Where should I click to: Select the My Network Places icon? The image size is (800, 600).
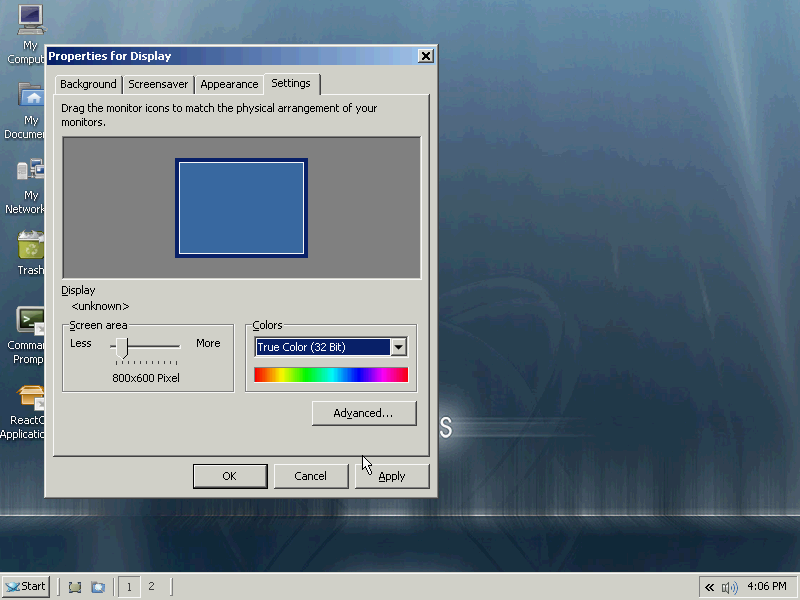(x=31, y=171)
